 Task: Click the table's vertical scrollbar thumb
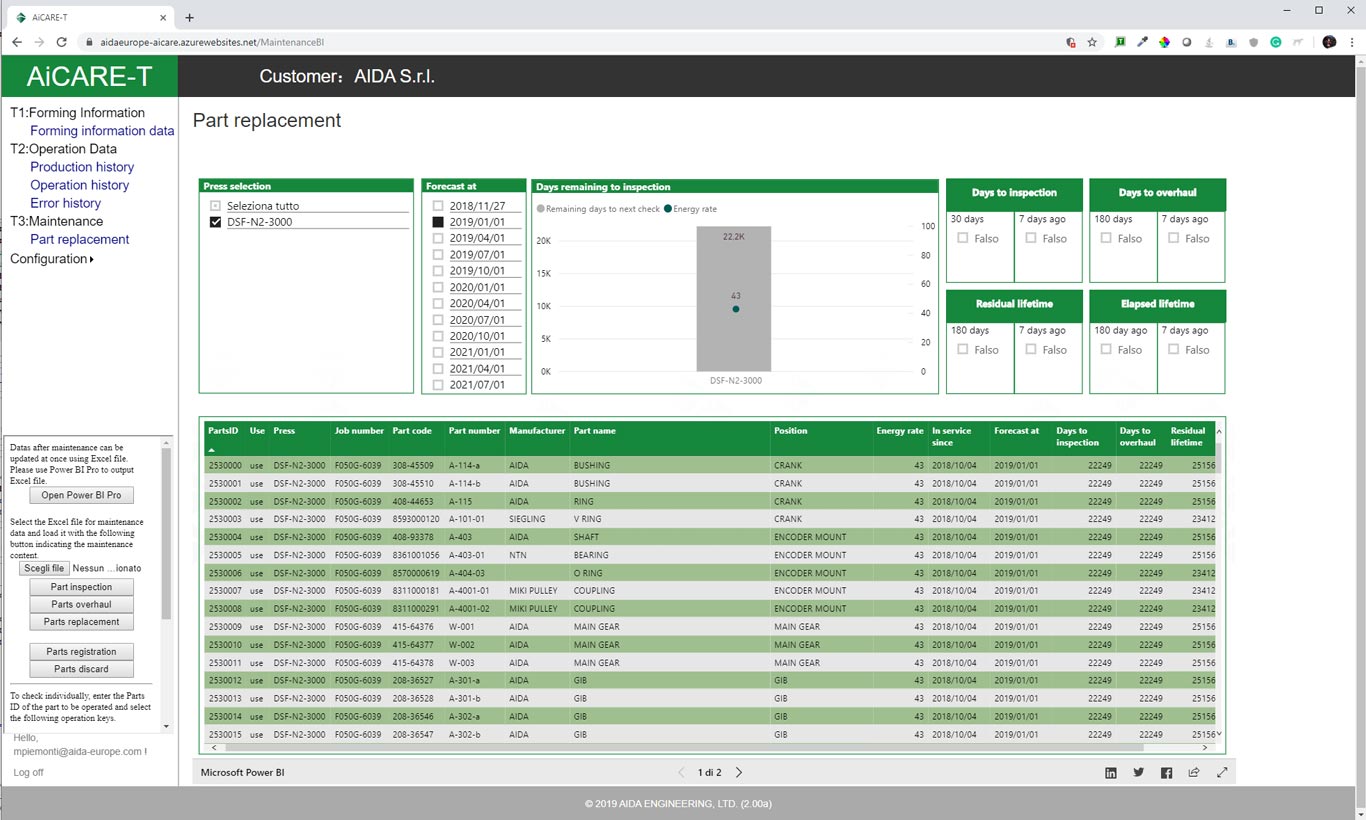(x=1218, y=457)
